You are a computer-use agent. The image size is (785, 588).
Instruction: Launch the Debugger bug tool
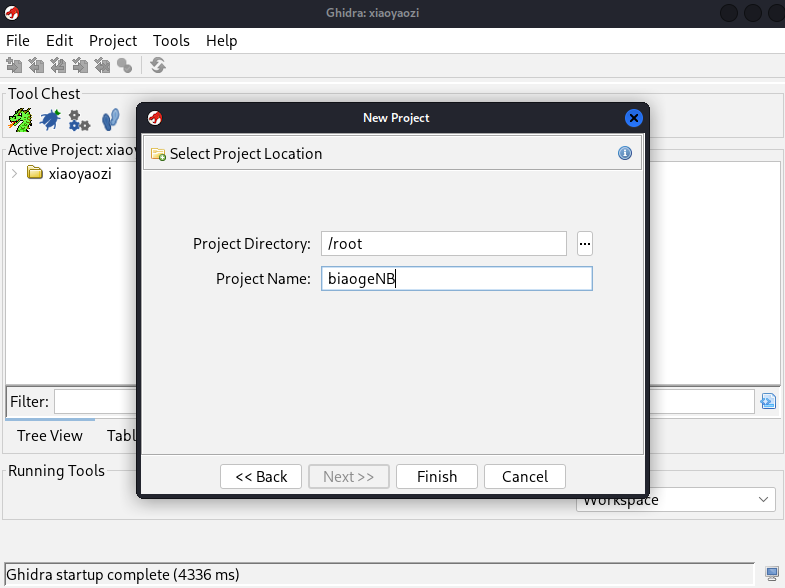pyautogui.click(x=50, y=120)
